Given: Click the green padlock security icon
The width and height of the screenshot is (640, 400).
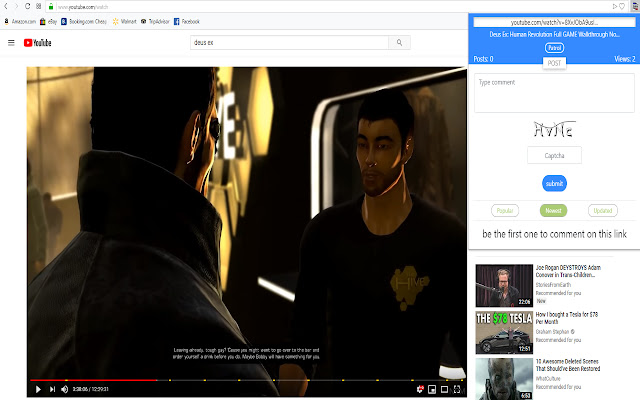Looking at the screenshot, I should point(51,7).
